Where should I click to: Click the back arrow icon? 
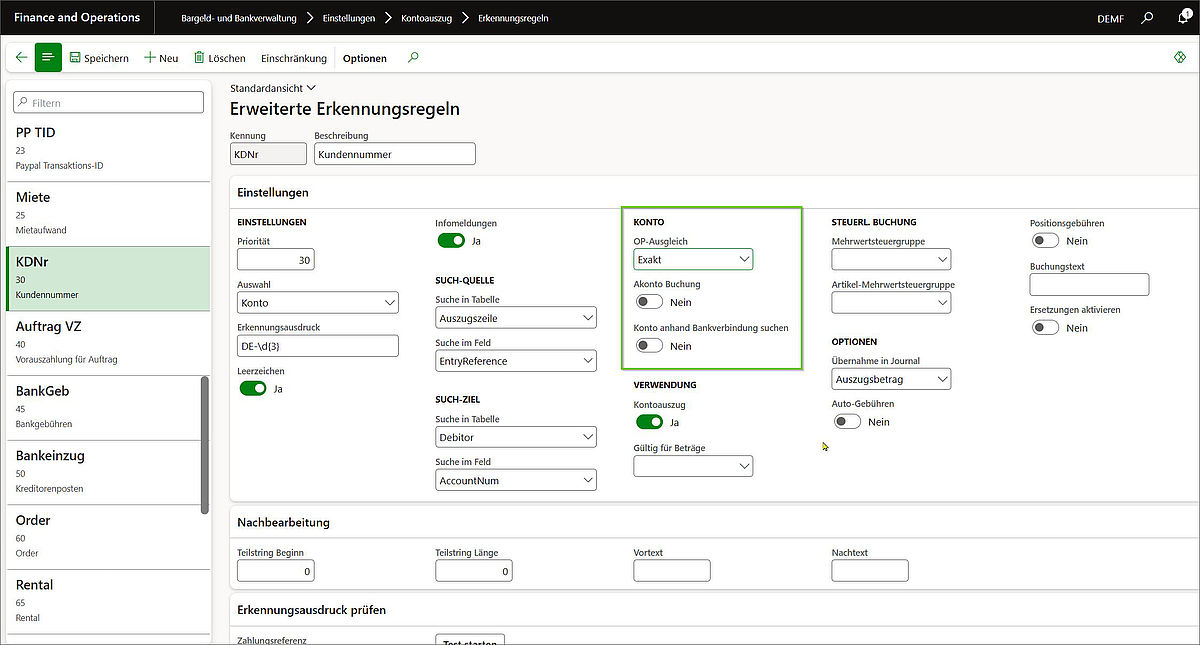tap(21, 58)
